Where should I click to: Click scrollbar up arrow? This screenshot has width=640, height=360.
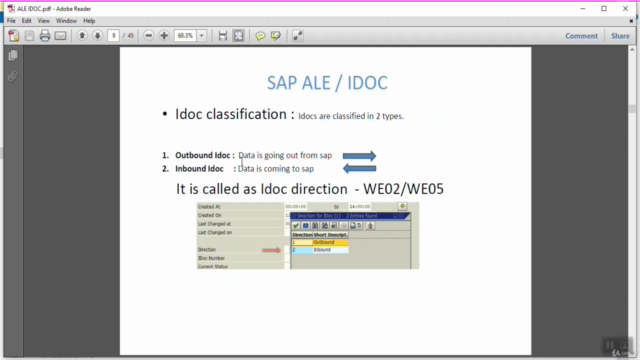[632, 50]
